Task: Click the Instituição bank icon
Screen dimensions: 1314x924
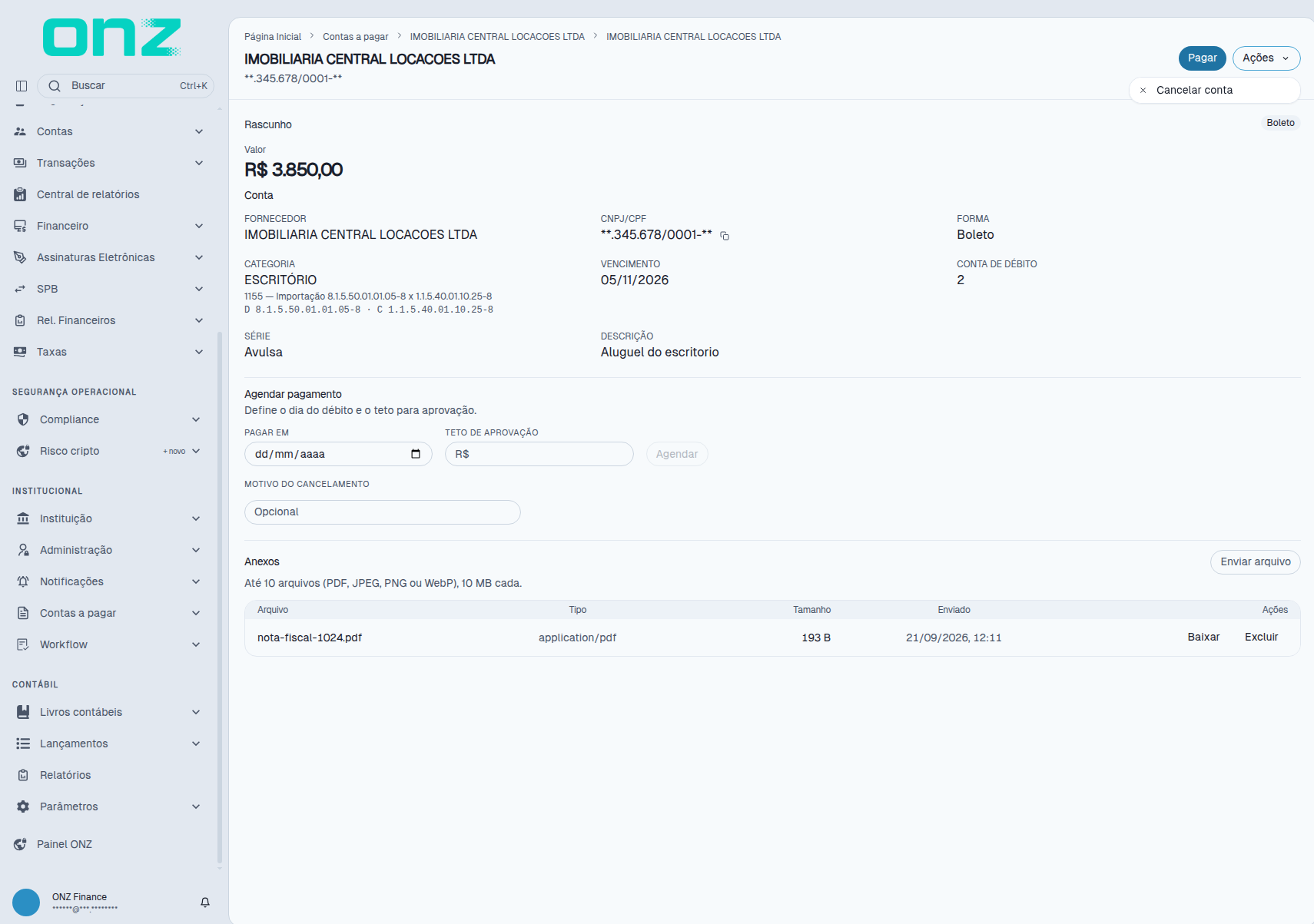Action: coord(23,518)
